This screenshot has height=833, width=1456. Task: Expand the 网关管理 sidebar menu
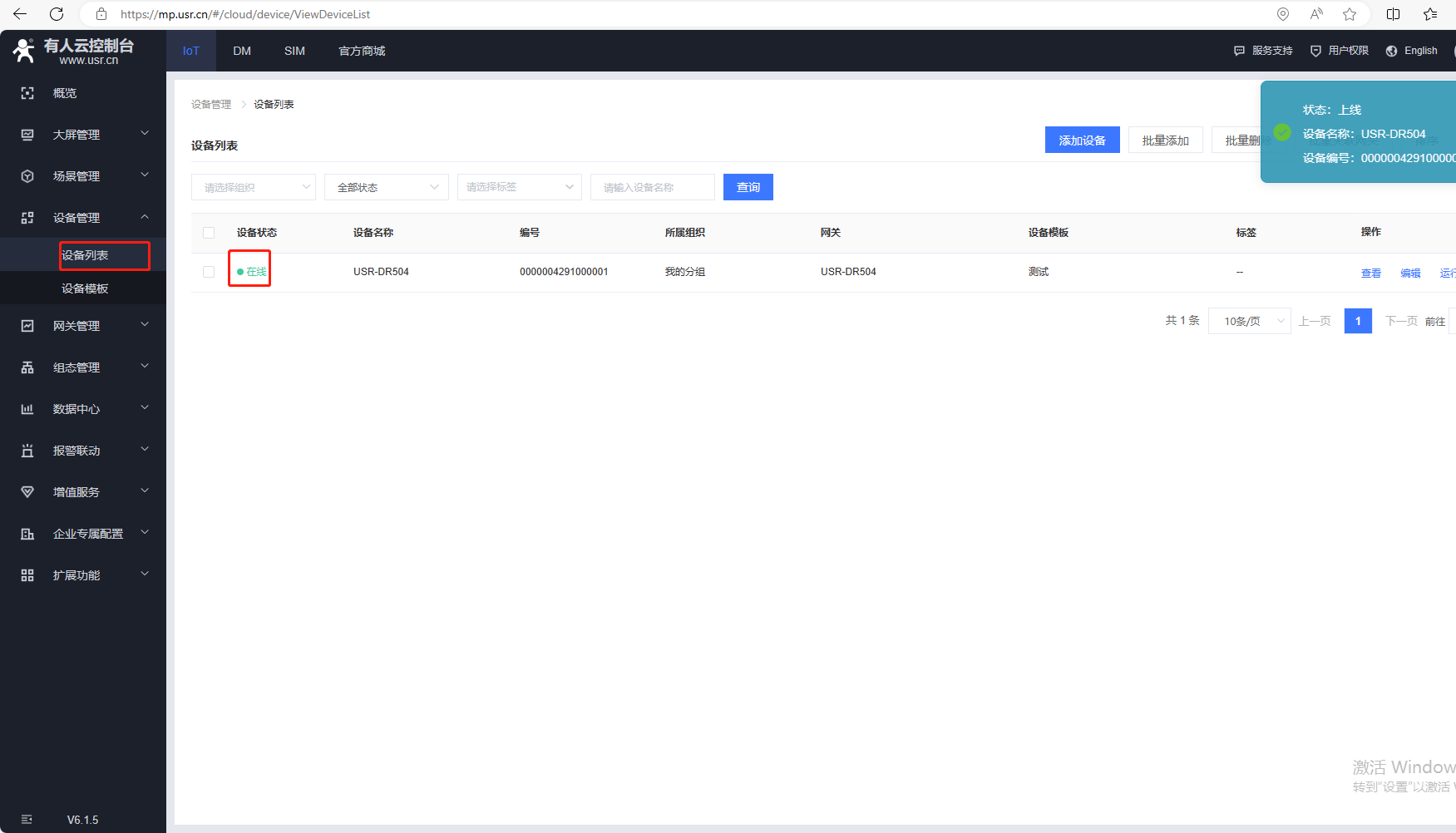(83, 326)
